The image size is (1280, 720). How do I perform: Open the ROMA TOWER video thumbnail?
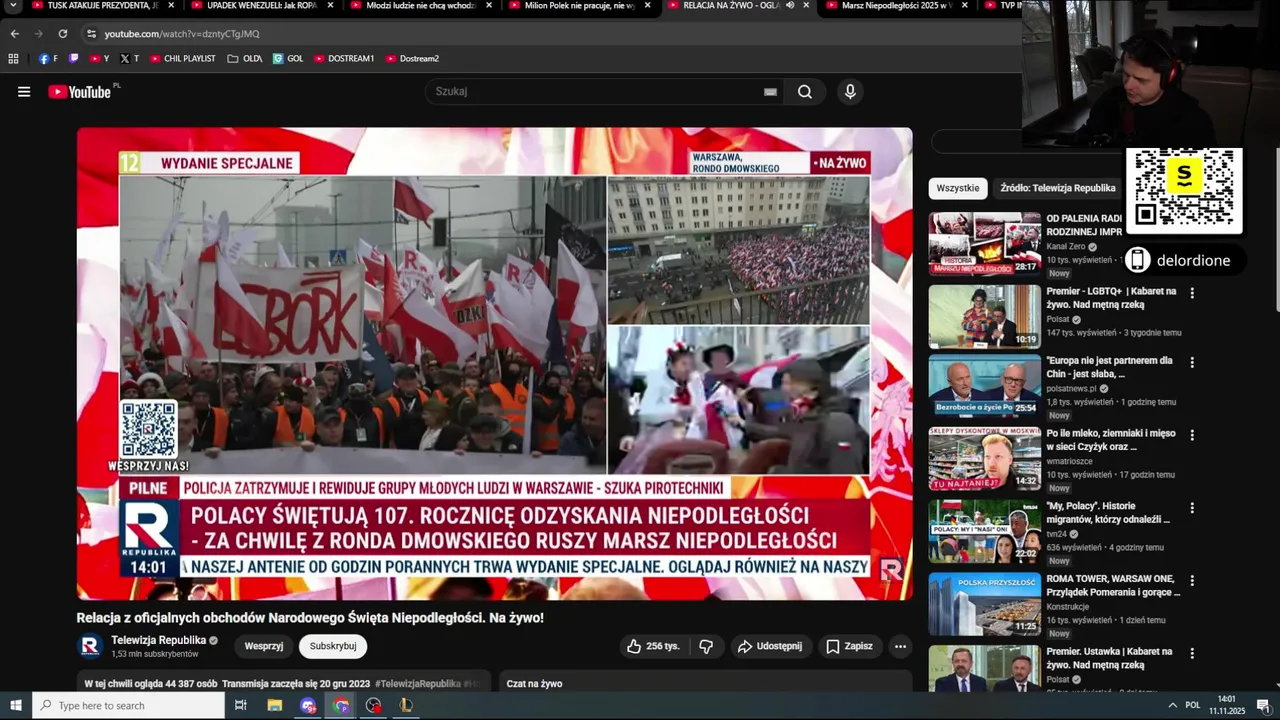(x=984, y=603)
